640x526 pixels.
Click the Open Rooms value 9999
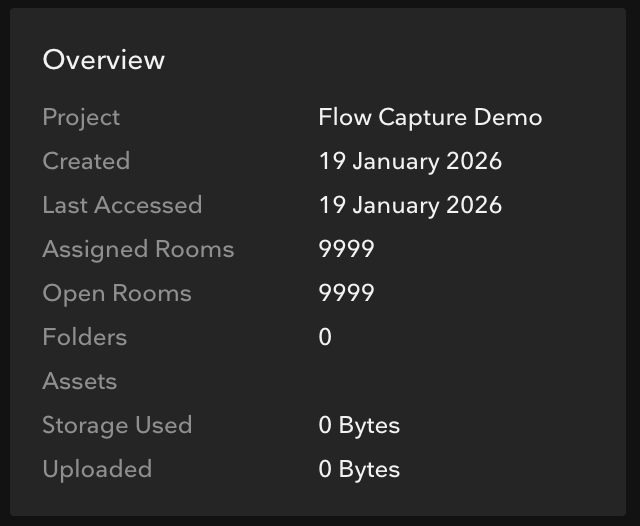pyautogui.click(x=346, y=293)
